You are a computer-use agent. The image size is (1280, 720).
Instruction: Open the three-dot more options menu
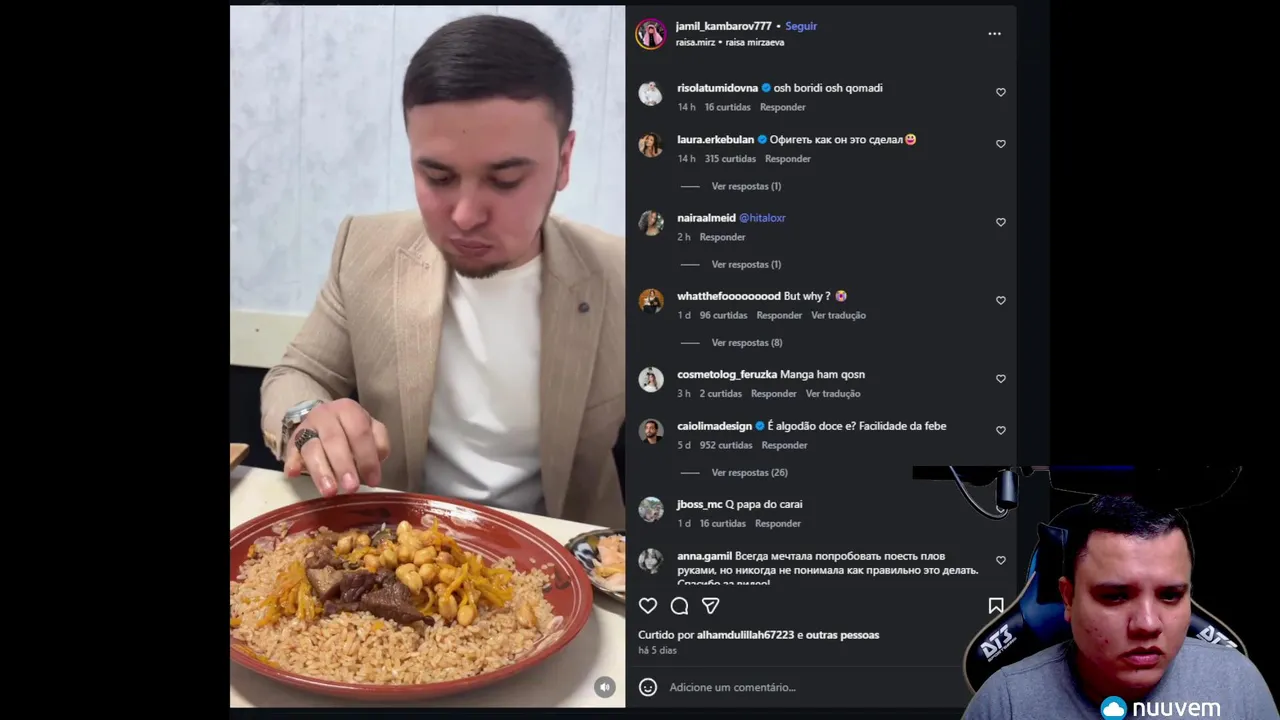tap(994, 34)
